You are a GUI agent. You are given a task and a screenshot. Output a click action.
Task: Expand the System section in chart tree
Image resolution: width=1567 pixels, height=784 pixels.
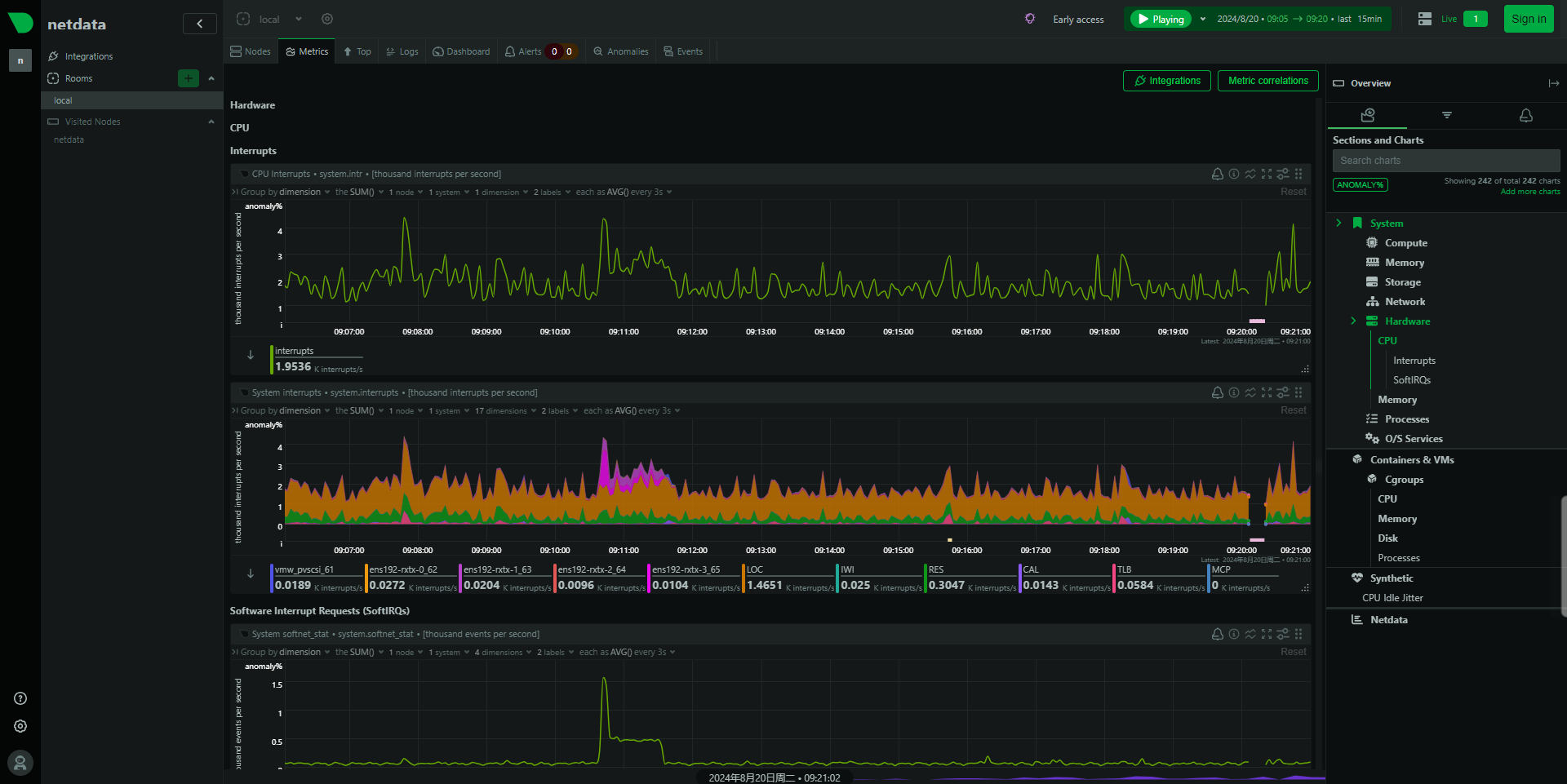(1338, 223)
